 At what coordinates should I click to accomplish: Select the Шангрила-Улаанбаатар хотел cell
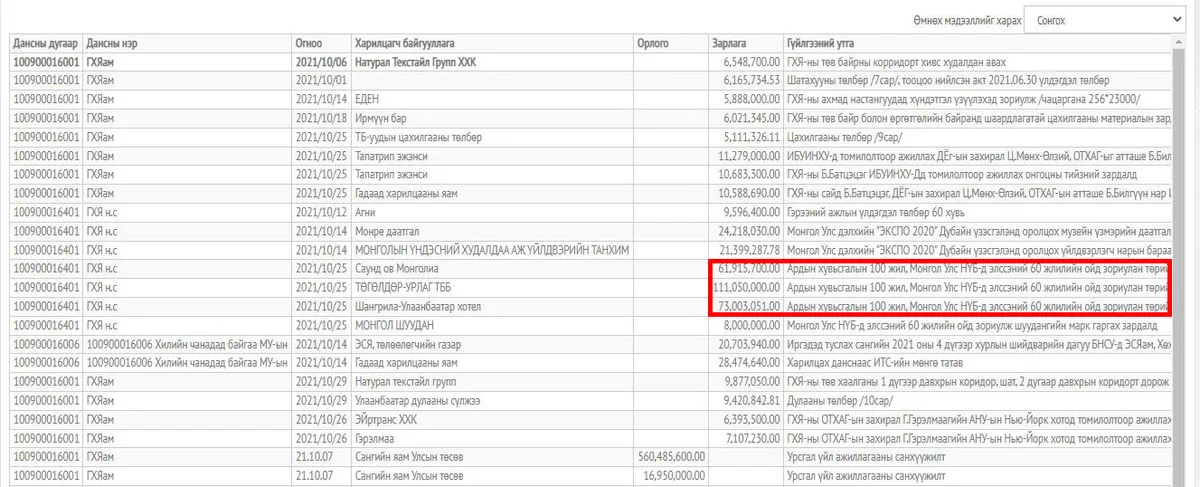coord(491,305)
